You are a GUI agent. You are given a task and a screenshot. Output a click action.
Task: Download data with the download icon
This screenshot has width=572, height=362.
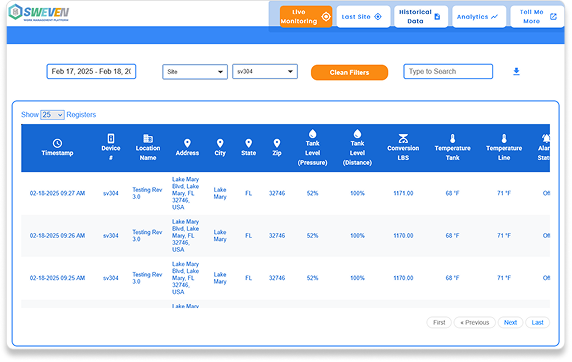click(516, 72)
